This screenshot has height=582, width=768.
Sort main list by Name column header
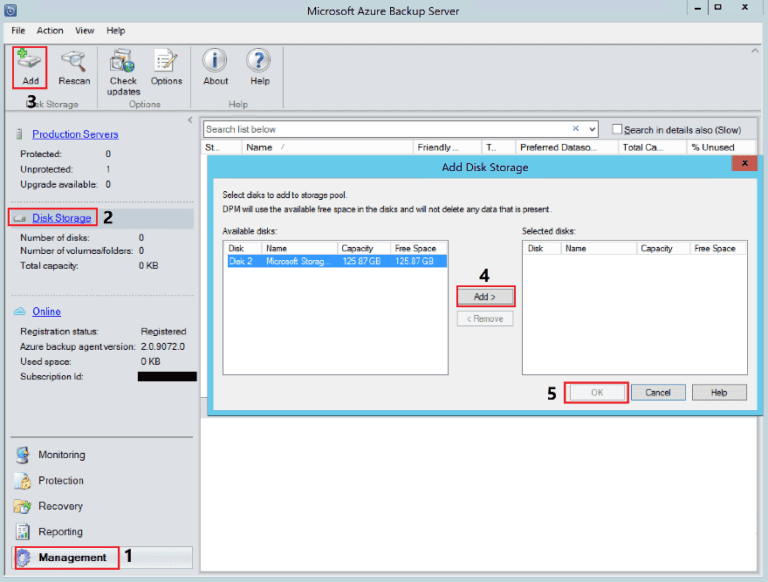tap(327, 147)
